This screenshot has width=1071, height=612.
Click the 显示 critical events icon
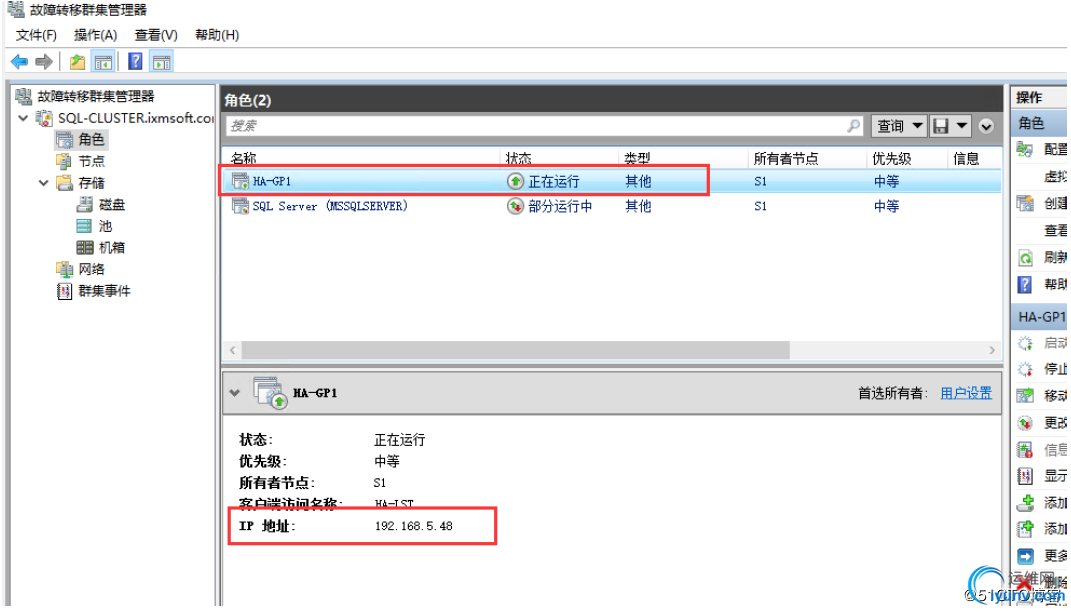tap(1025, 475)
